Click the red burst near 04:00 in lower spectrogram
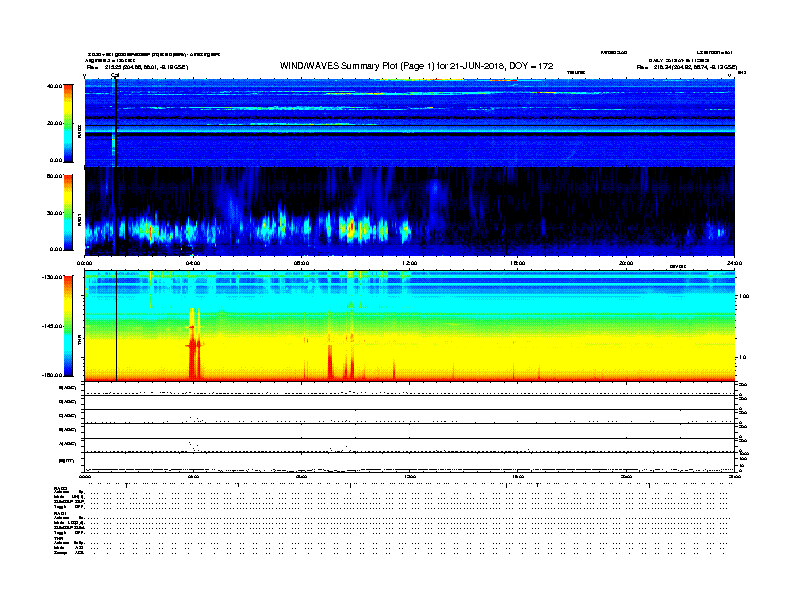The width and height of the screenshot is (792, 612). coord(194,345)
